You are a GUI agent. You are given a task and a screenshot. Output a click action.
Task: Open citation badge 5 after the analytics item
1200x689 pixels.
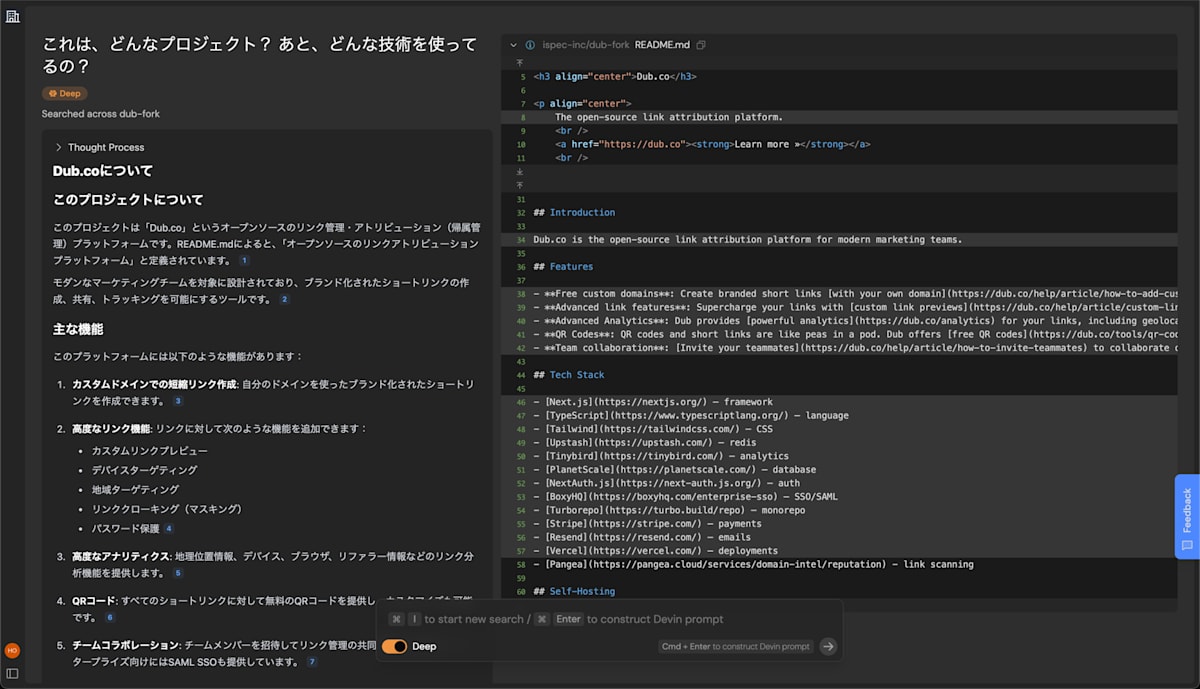click(178, 573)
